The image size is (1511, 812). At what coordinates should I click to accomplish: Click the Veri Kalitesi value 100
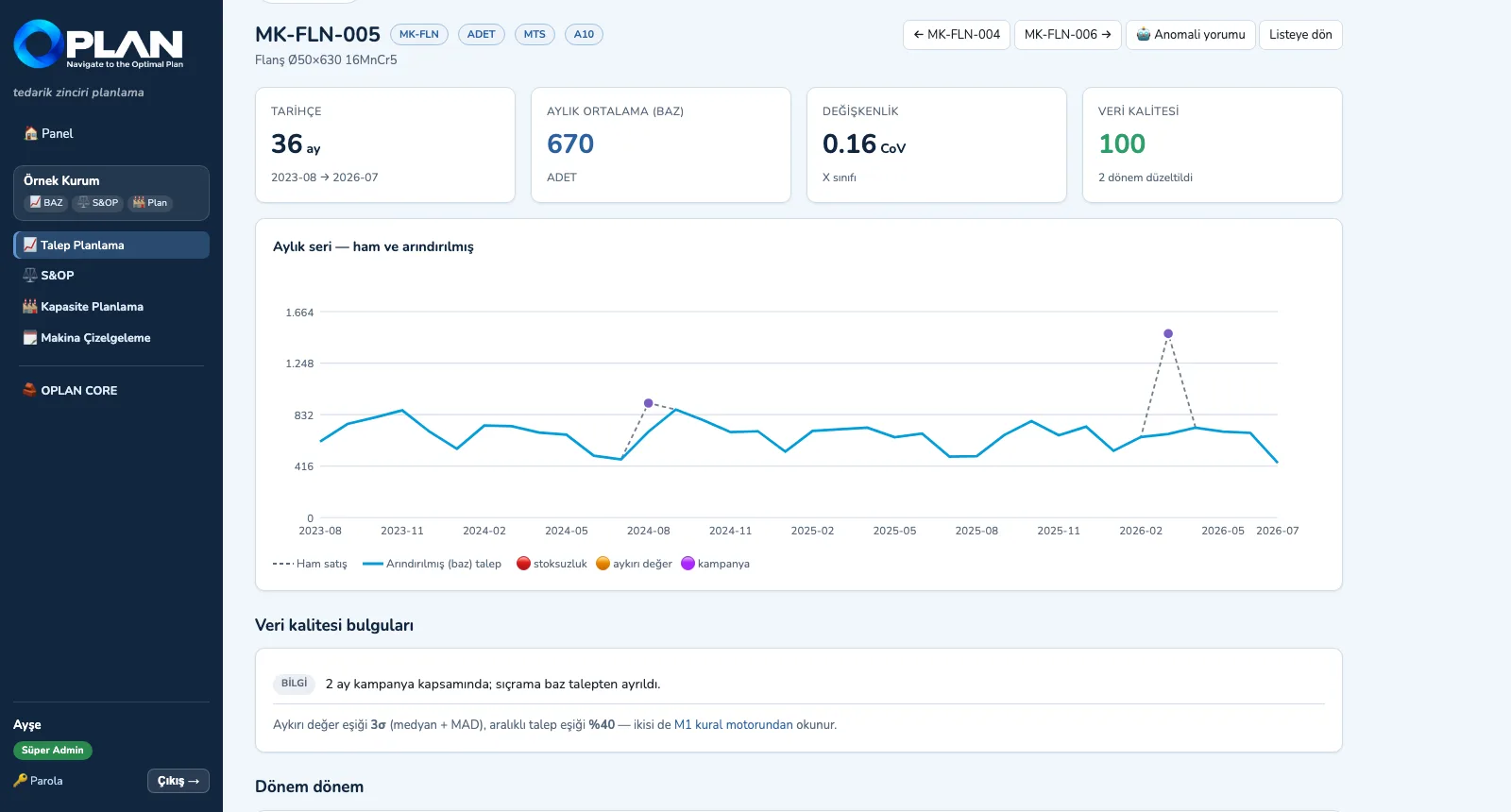(x=1122, y=144)
